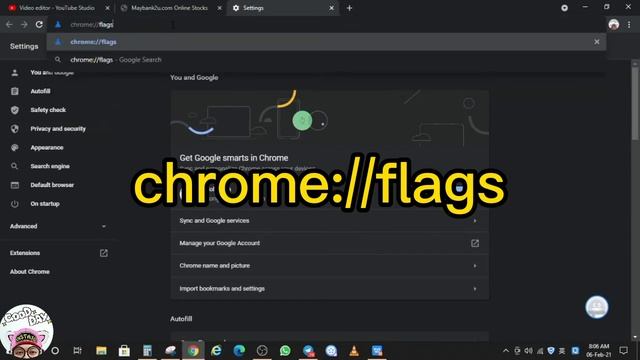Go back using the browser back arrow
The height and width of the screenshot is (360, 640).
click(9, 24)
